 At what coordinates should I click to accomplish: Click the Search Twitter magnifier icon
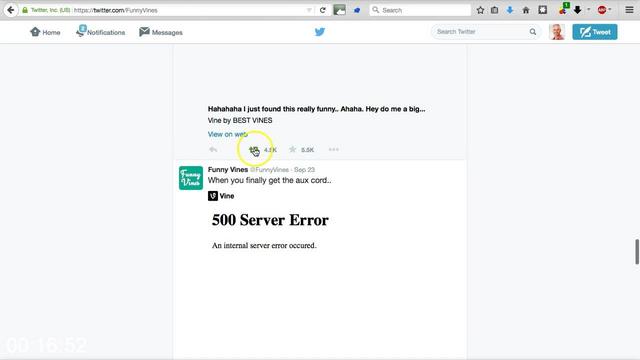click(533, 32)
